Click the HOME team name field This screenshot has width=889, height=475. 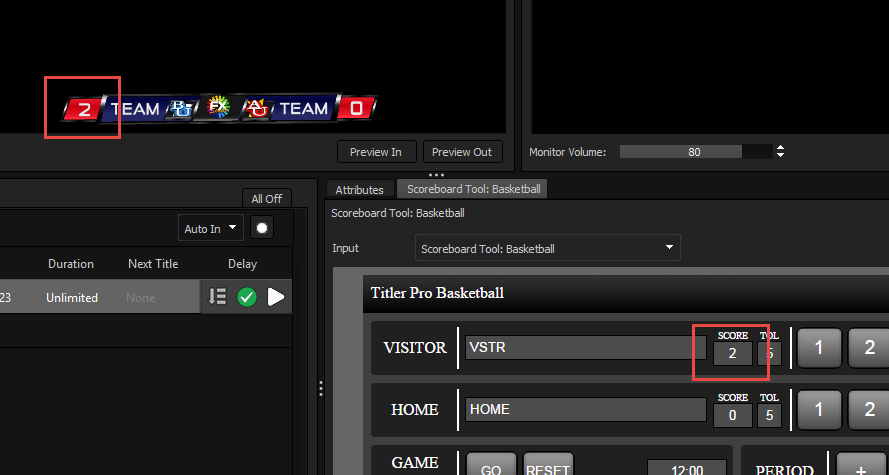[586, 409]
